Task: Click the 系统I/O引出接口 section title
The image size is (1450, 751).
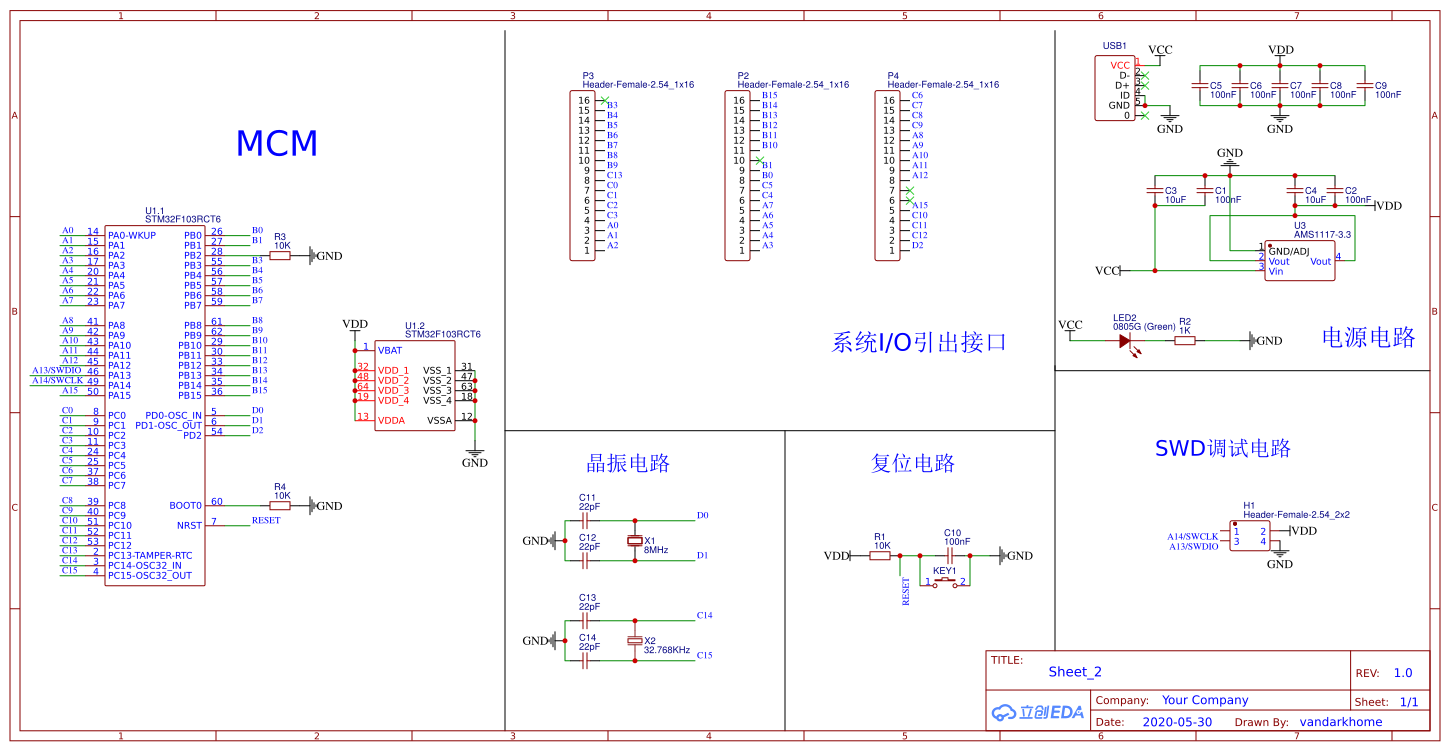Action: point(919,342)
